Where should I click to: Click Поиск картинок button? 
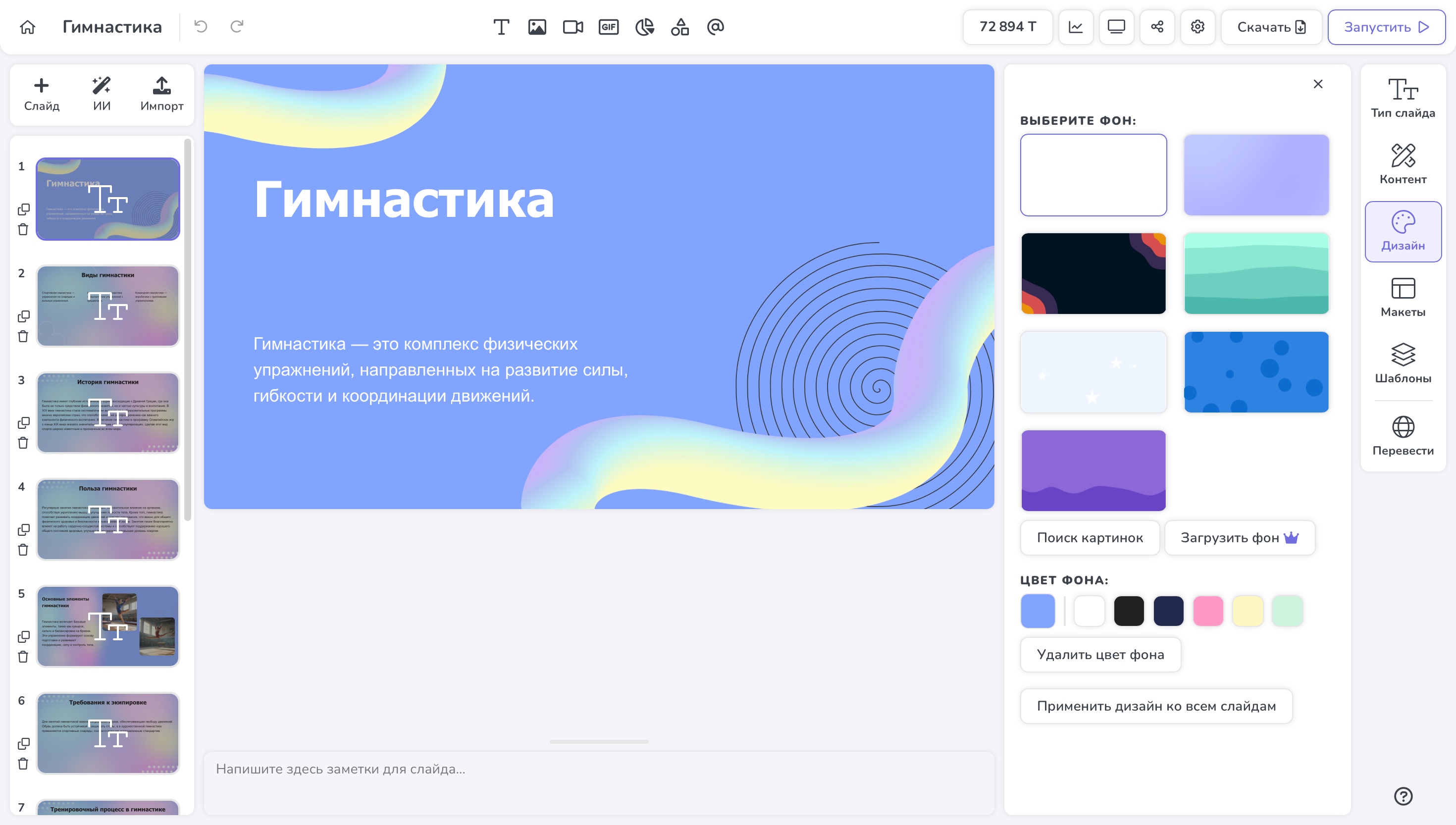(1090, 538)
